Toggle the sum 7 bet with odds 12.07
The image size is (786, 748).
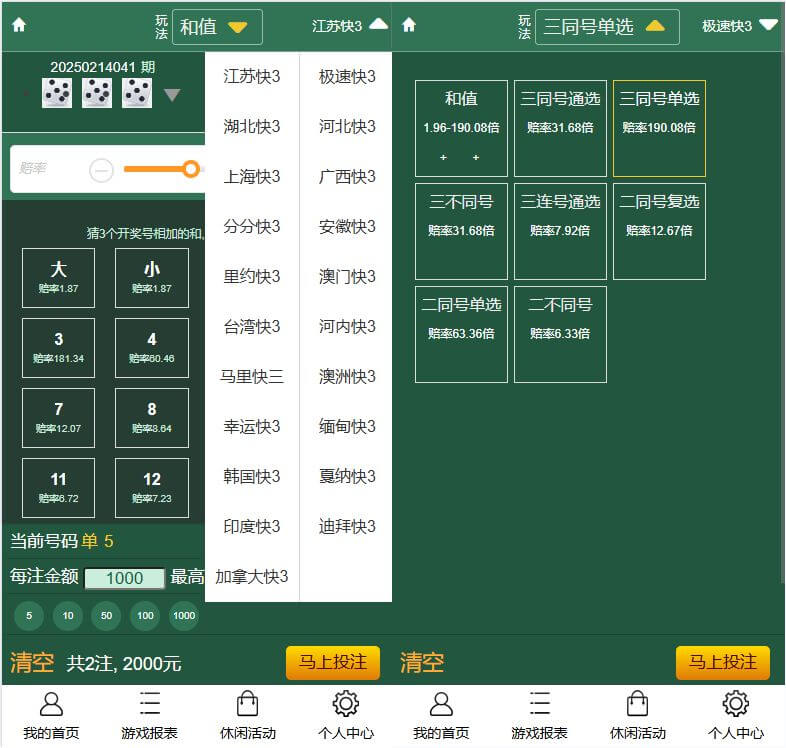click(x=58, y=417)
